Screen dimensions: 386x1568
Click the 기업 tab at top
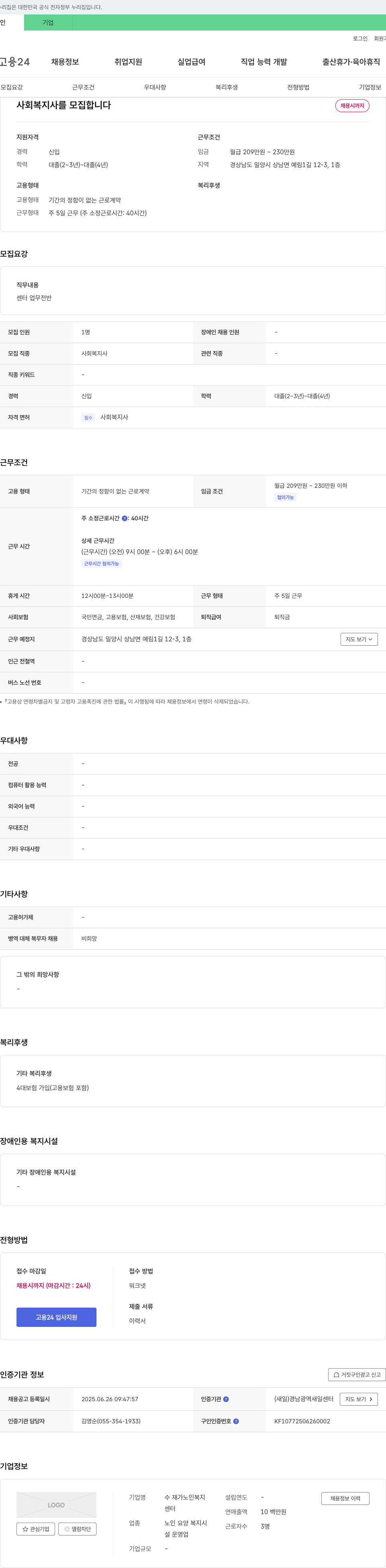tap(48, 23)
